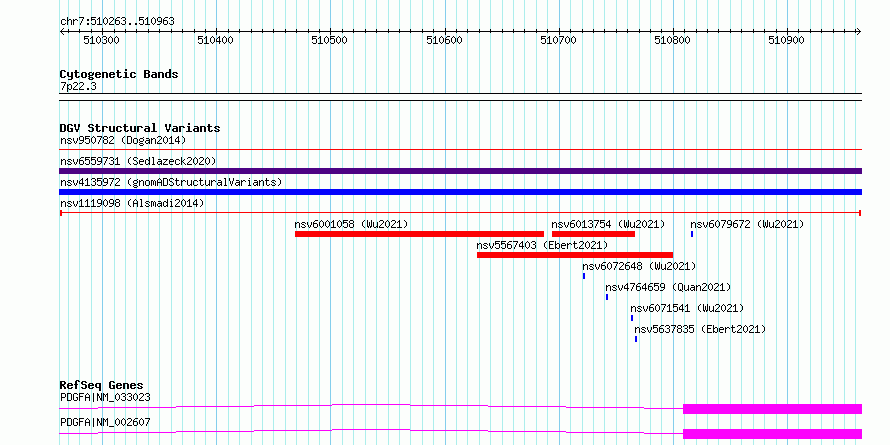Select gene label PDGFA|NM_002607

tap(105, 422)
